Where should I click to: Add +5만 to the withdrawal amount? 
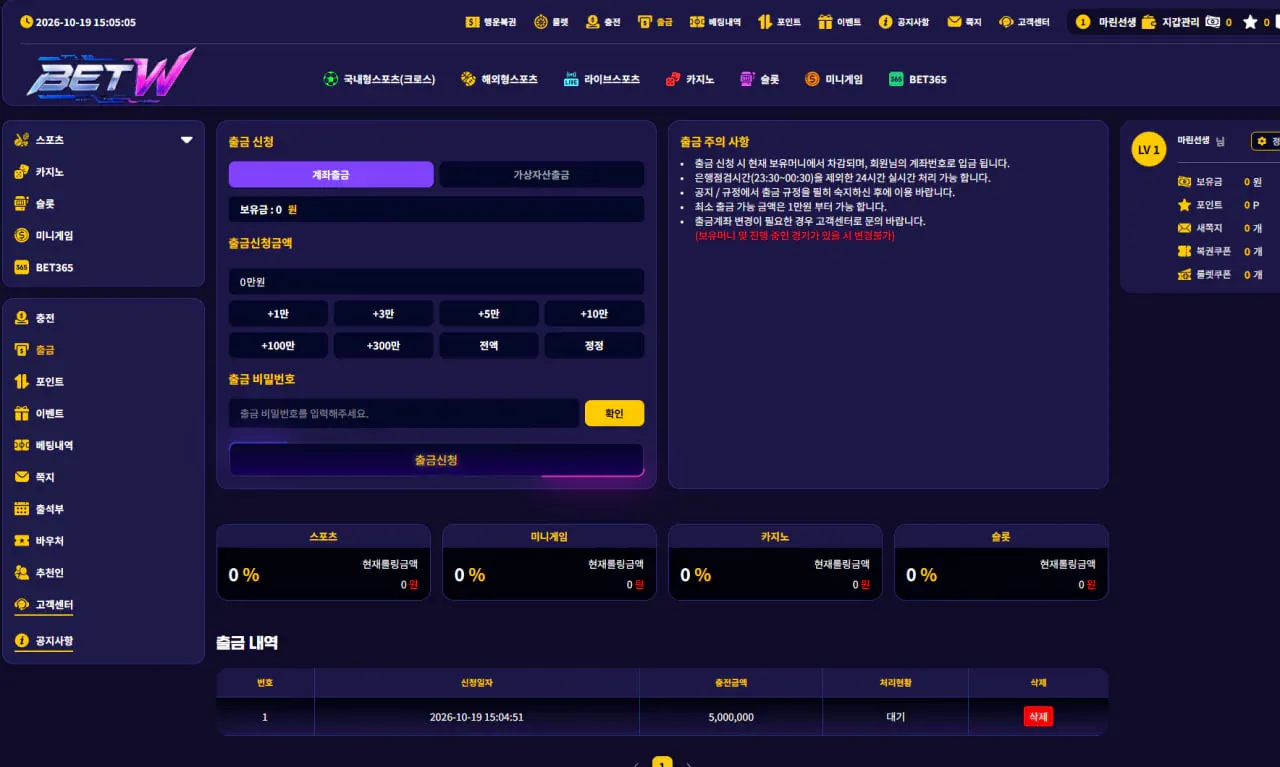[488, 314]
